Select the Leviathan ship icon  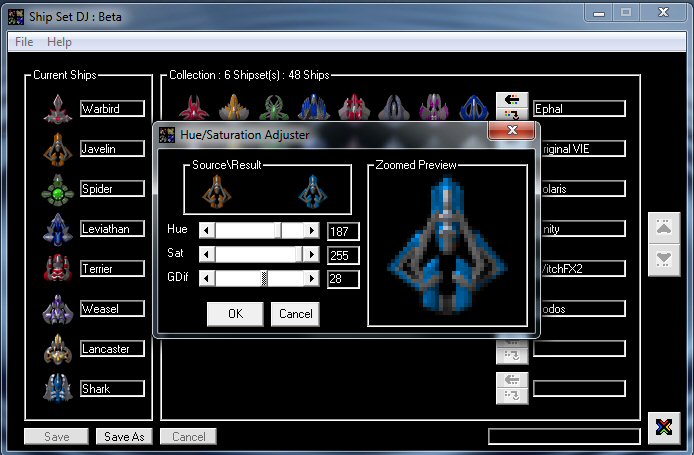click(x=58, y=229)
